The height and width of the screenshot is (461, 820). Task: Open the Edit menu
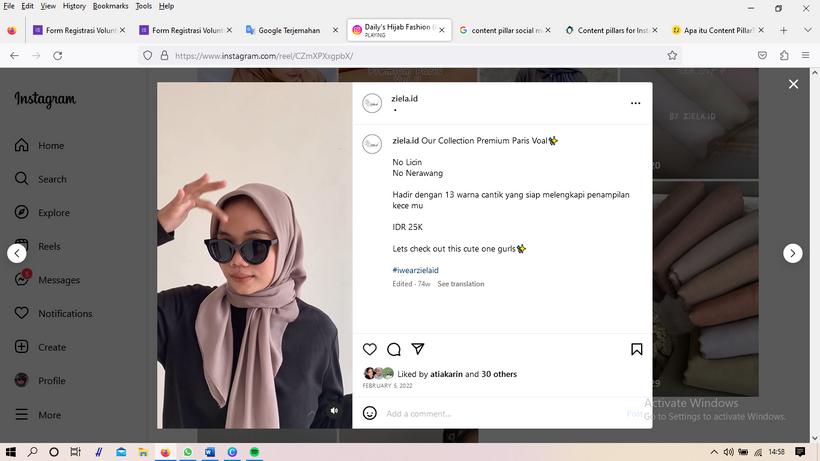(27, 6)
